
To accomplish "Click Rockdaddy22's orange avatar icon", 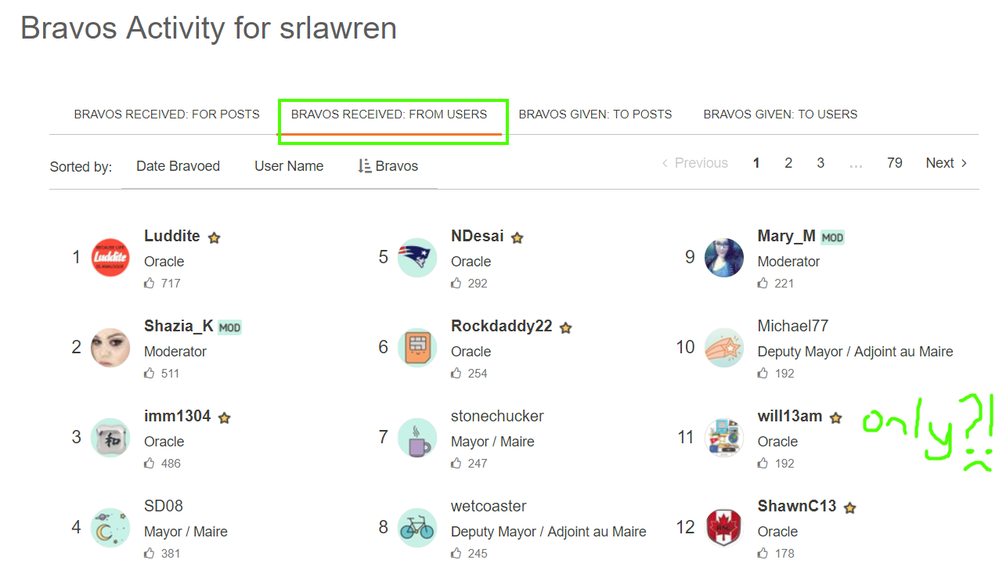I will coord(417,347).
